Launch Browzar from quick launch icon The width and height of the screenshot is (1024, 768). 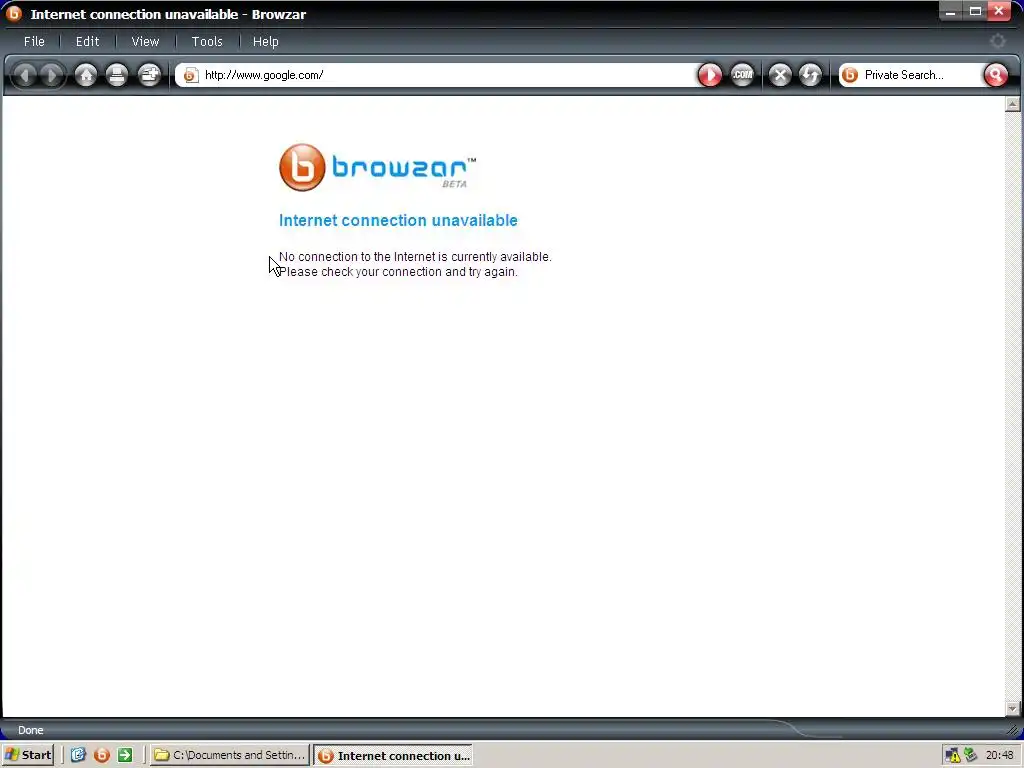tap(102, 756)
